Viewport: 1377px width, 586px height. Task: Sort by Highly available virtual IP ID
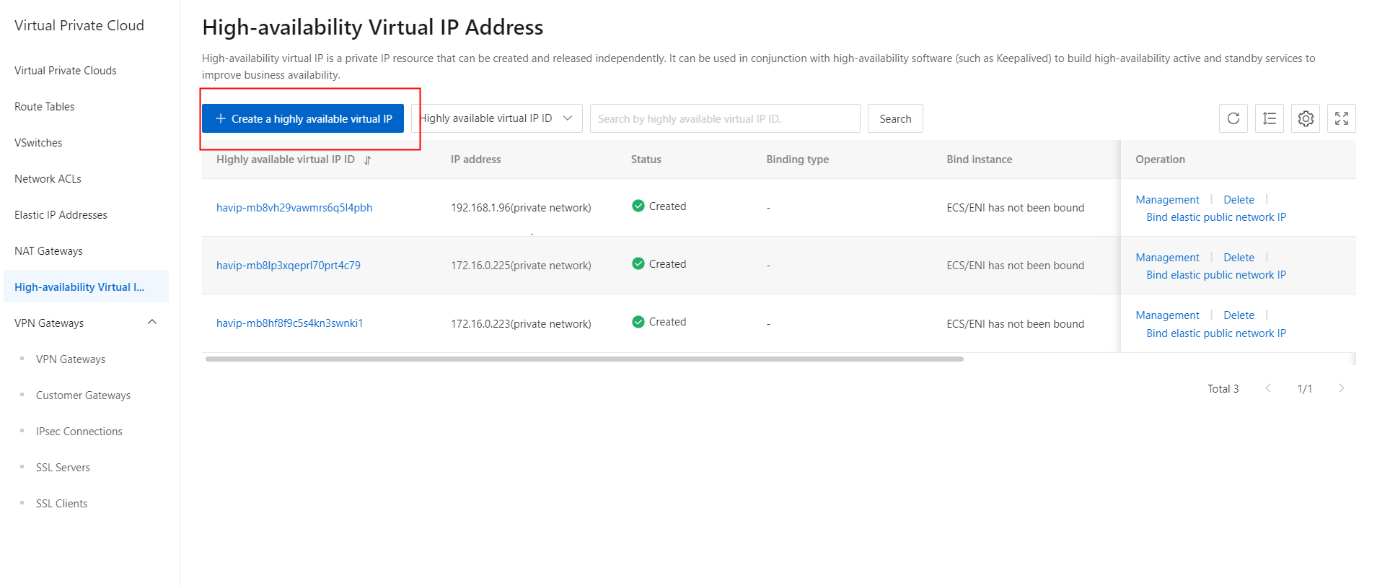click(367, 160)
